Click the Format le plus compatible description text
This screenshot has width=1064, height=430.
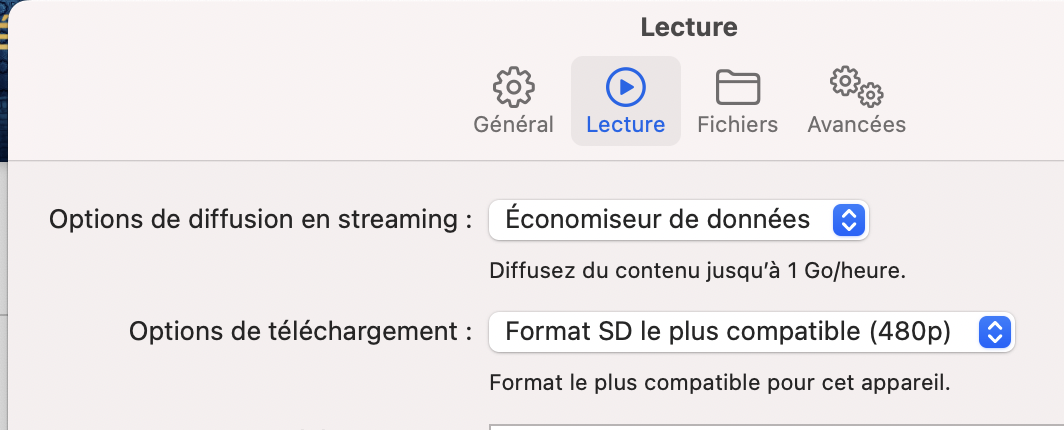(x=719, y=382)
